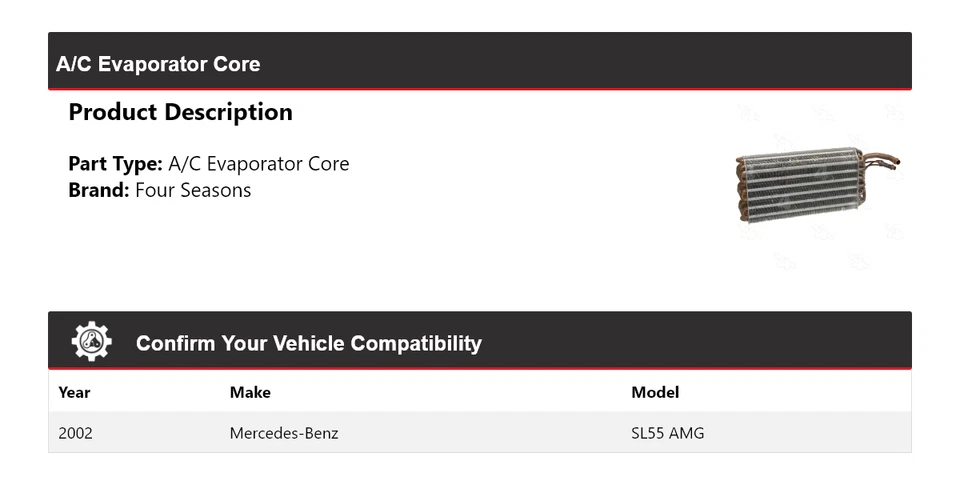Click the bold Brand label
The width and height of the screenshot is (960, 485).
pyautogui.click(x=98, y=190)
